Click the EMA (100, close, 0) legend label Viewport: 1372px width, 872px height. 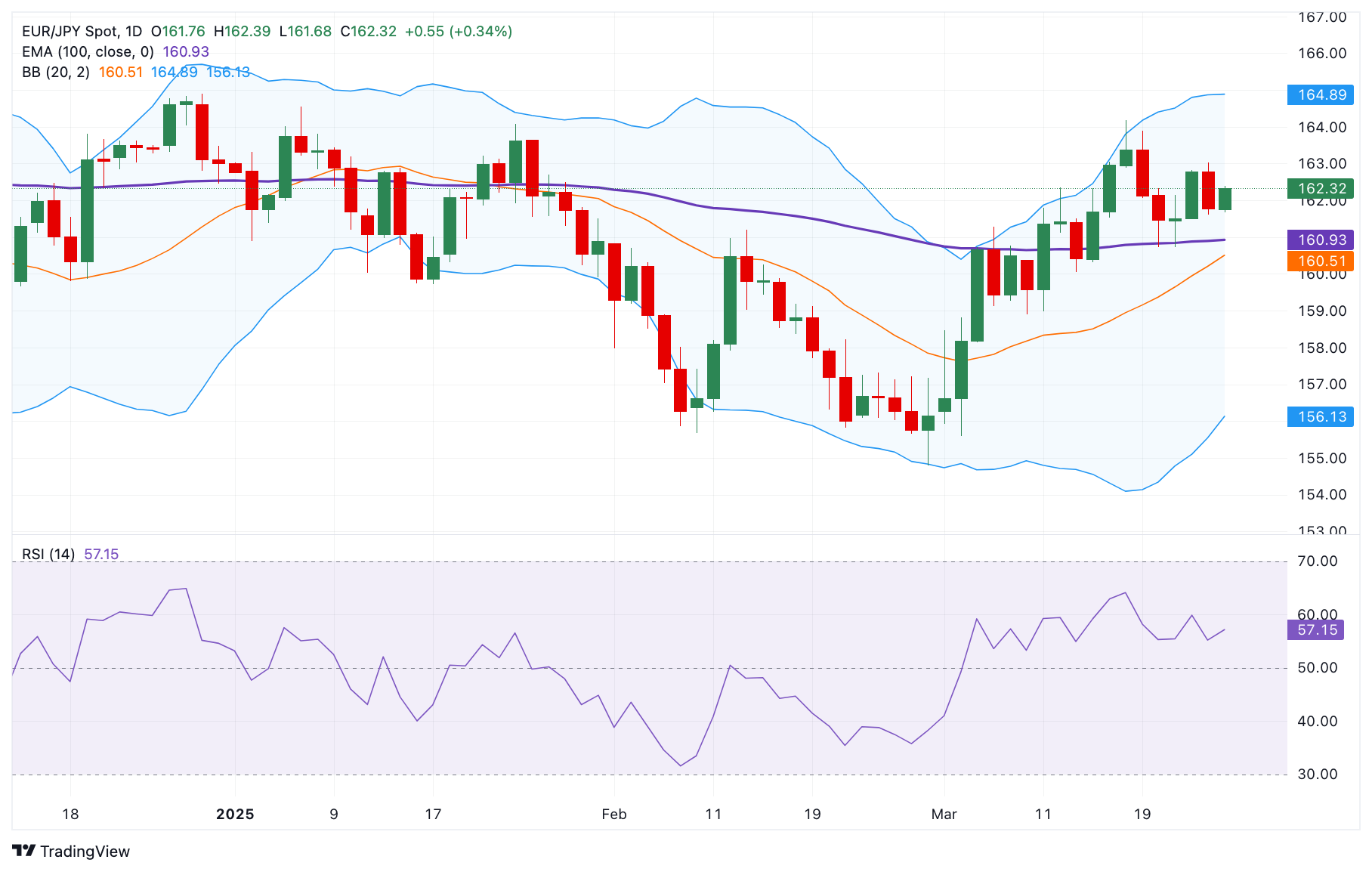coord(88,52)
